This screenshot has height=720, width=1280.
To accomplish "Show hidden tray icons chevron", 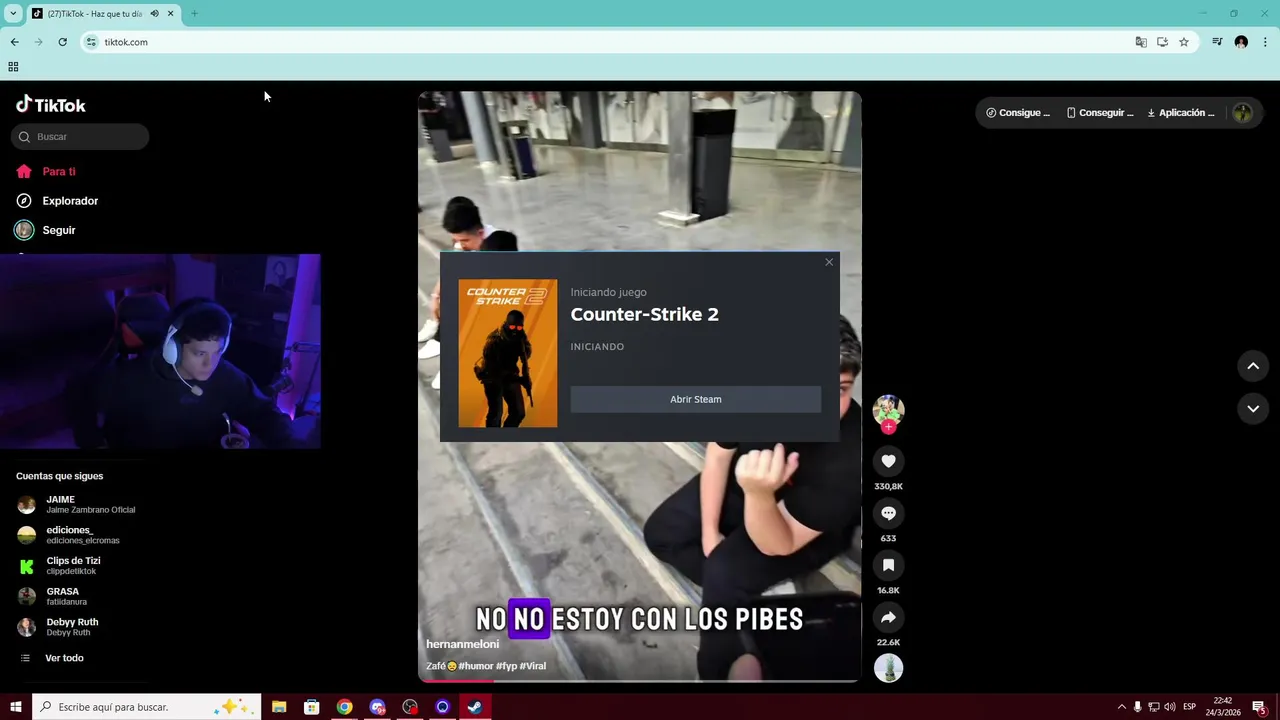I will click(1121, 707).
